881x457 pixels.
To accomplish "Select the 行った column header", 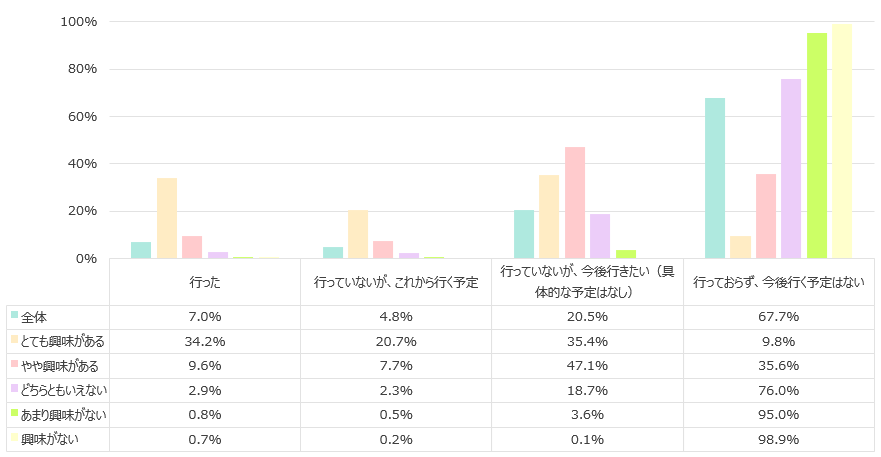I will 205,283.
